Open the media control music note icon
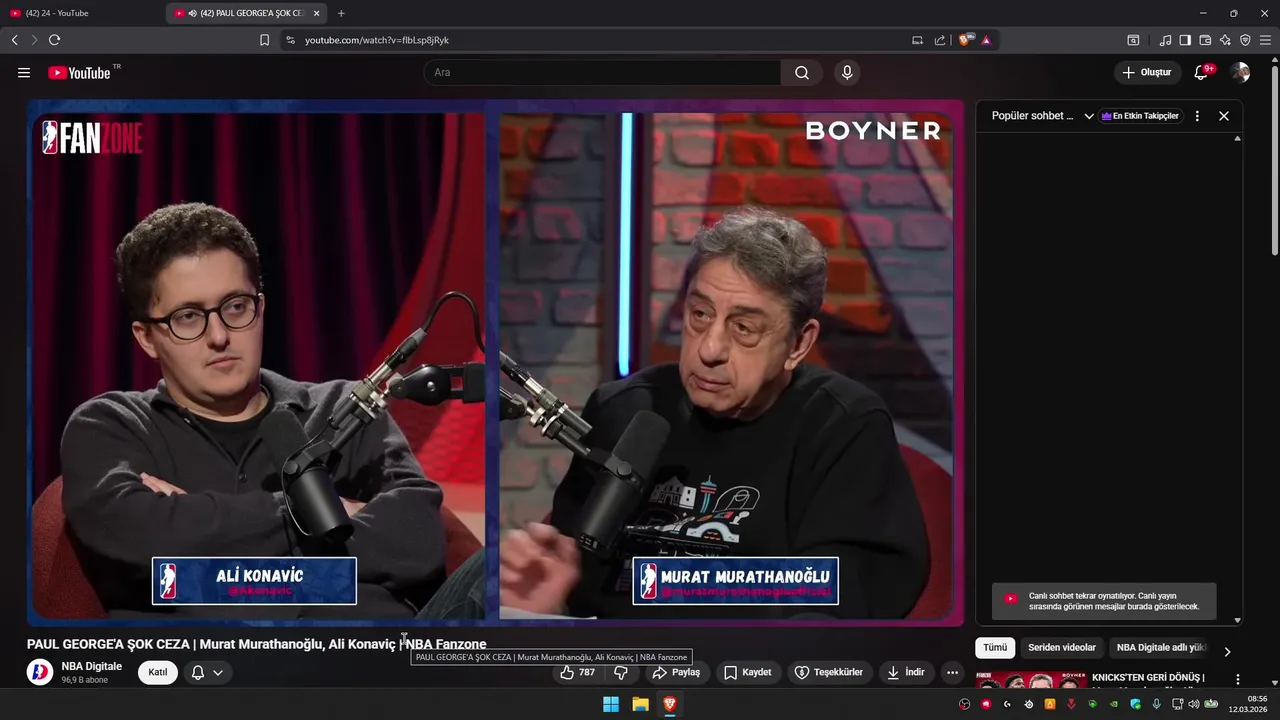Screen dimensions: 1280x720 tap(1165, 40)
